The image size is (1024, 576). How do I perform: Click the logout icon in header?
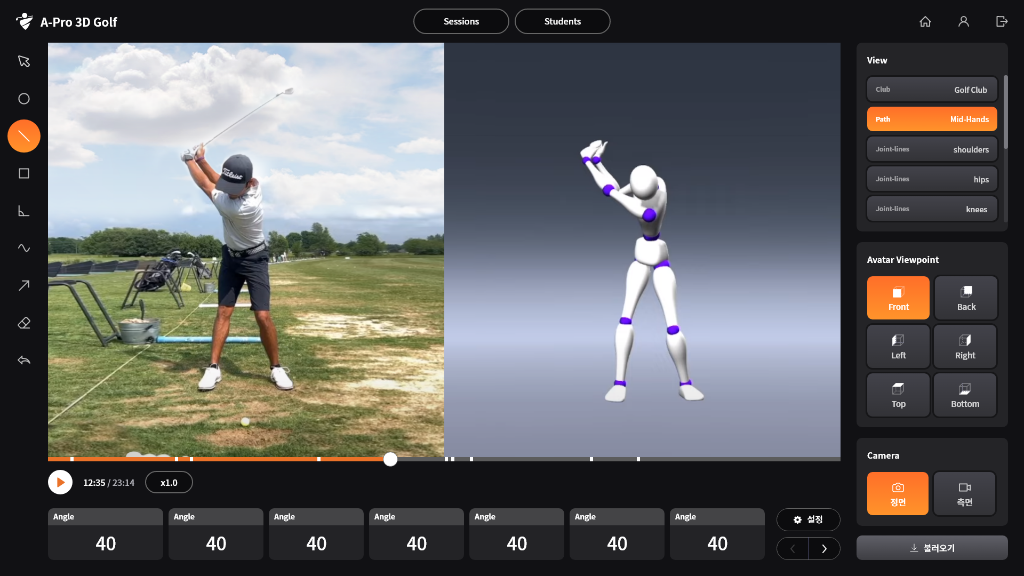[x=1001, y=21]
